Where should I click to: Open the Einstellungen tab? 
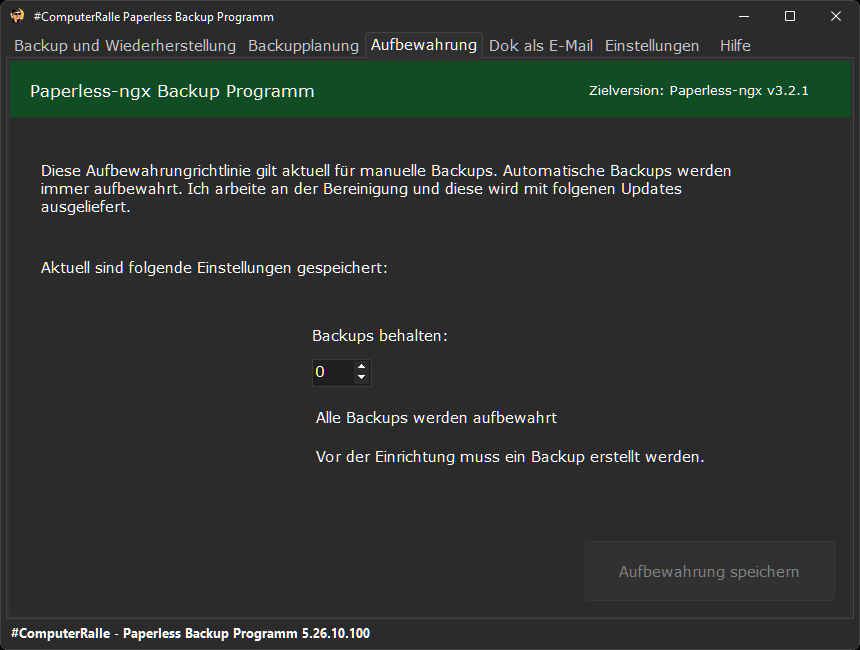tap(652, 46)
